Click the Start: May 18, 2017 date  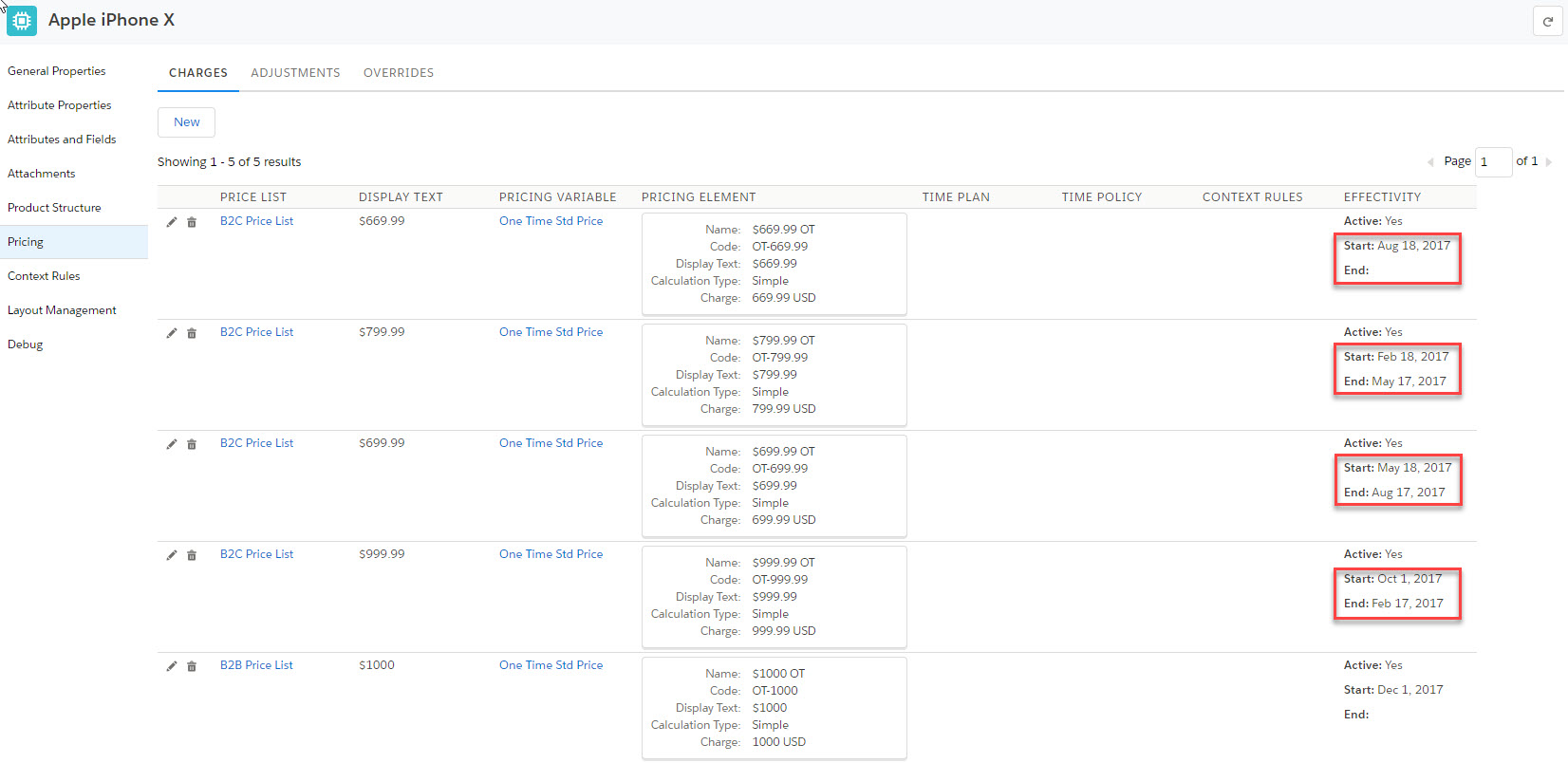point(1398,468)
